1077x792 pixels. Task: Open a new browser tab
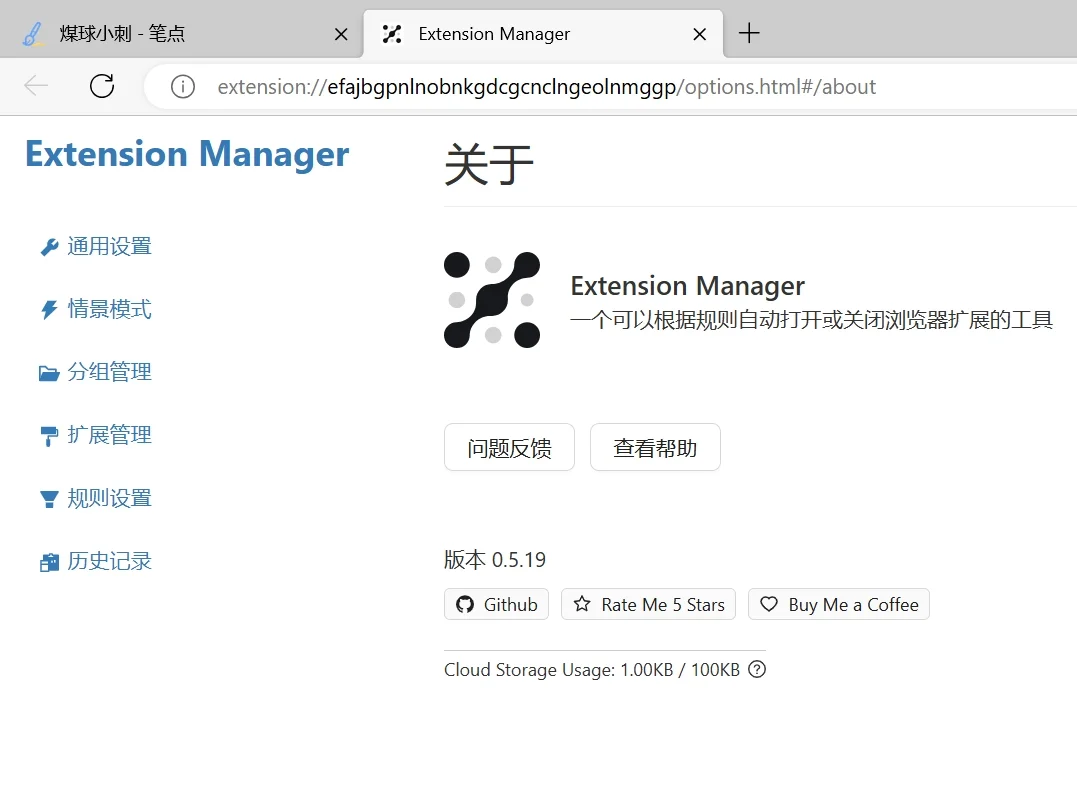pos(749,34)
